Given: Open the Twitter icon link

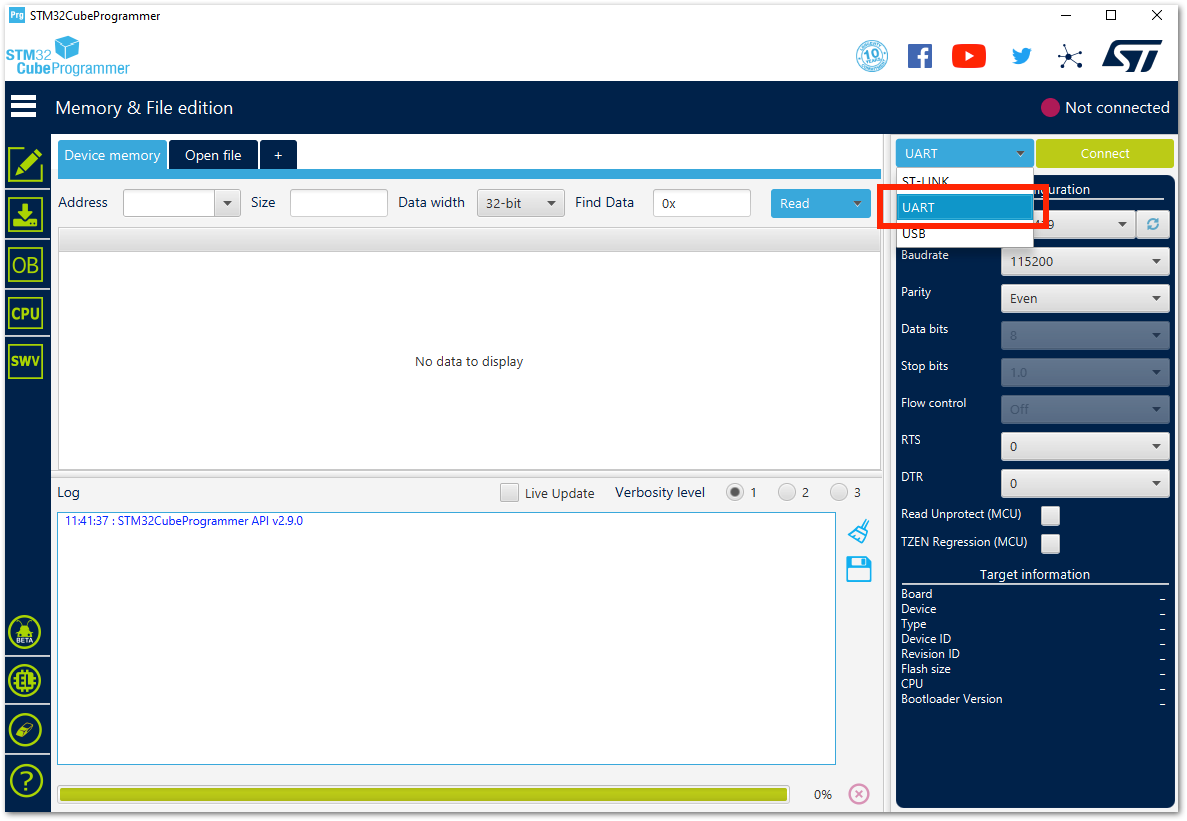Looking at the screenshot, I should click(1021, 56).
